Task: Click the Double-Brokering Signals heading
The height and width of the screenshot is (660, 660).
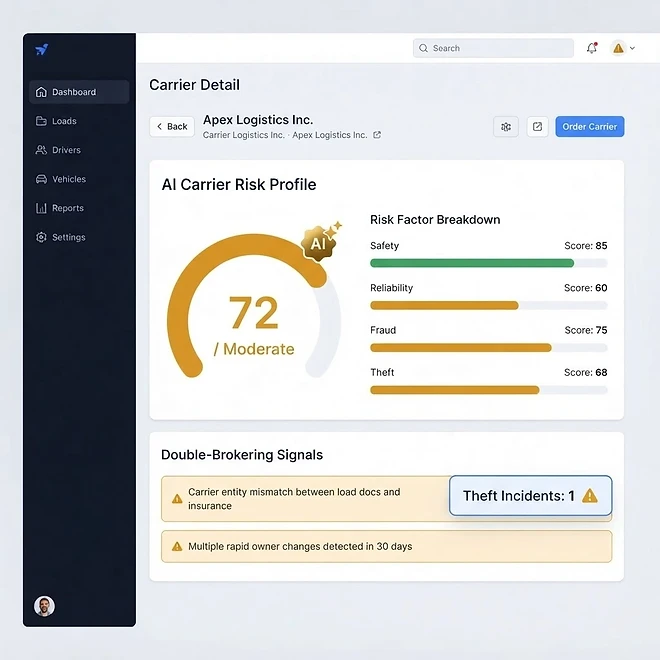Action: click(242, 455)
